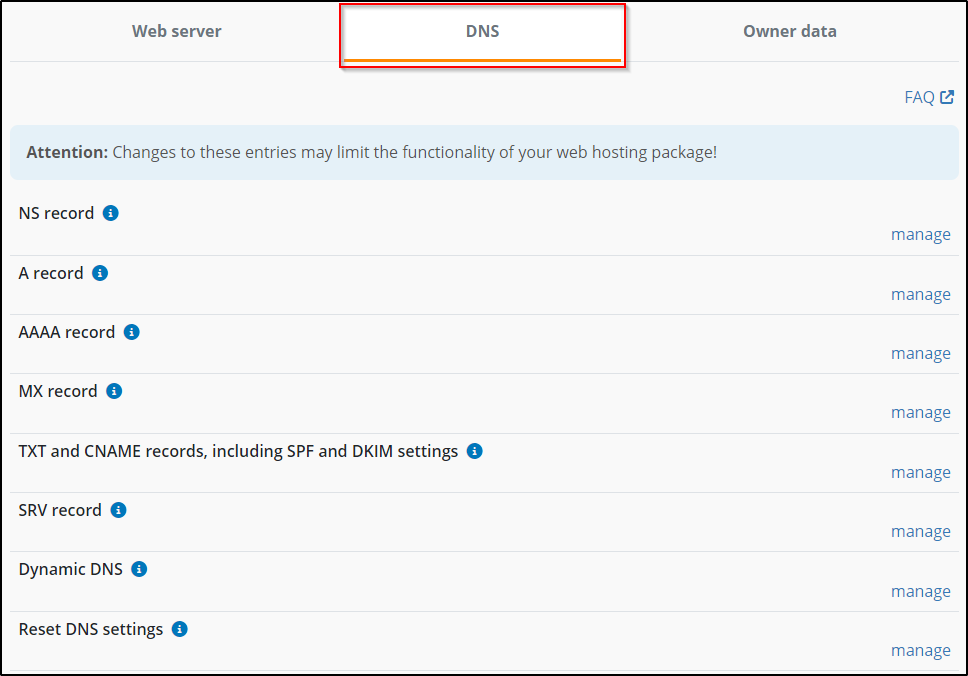Click the Dynamic DNS info icon

pos(139,569)
